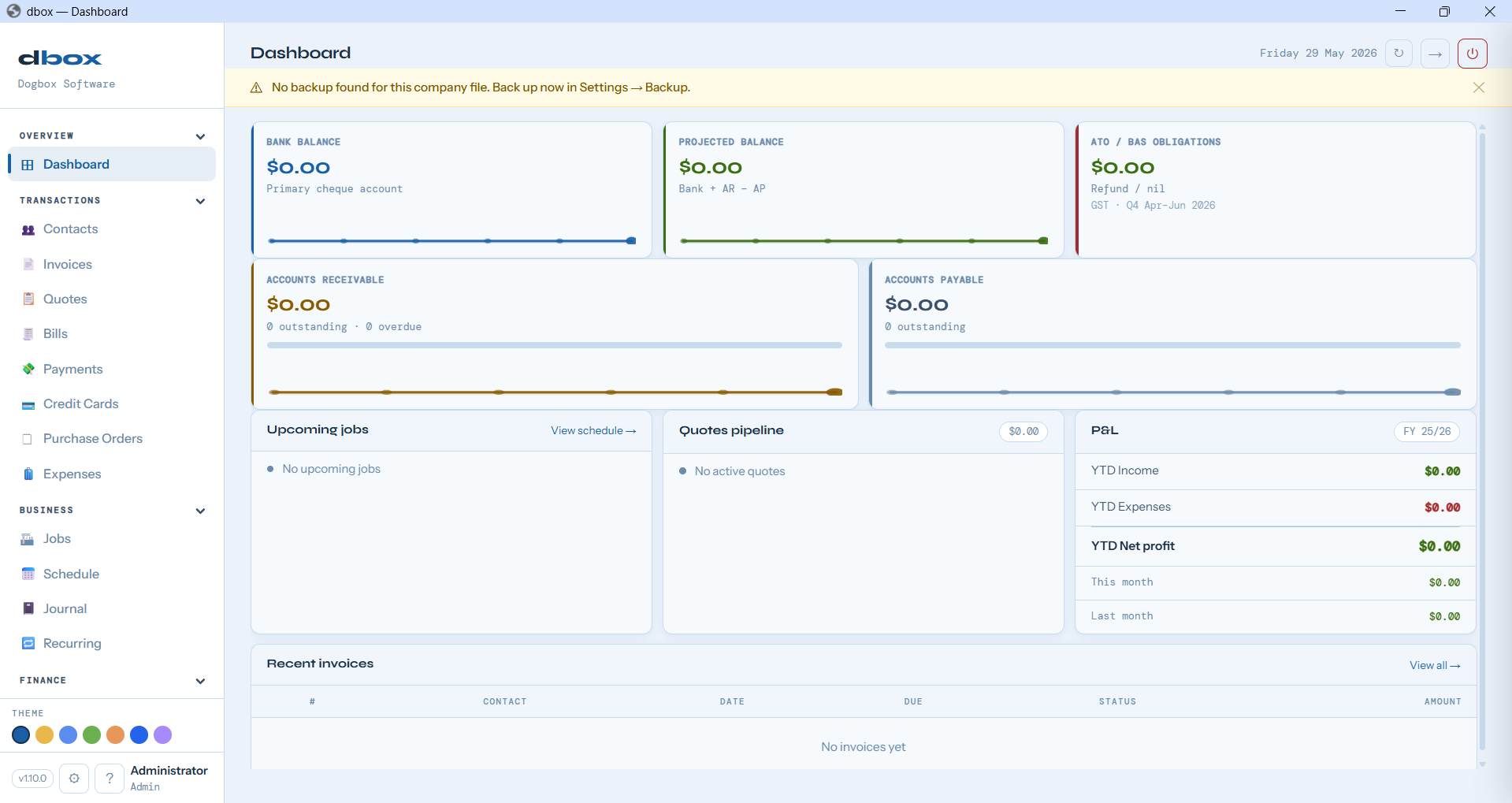Refresh the dashboard with reload icon
The height and width of the screenshot is (803, 1512).
[1399, 54]
